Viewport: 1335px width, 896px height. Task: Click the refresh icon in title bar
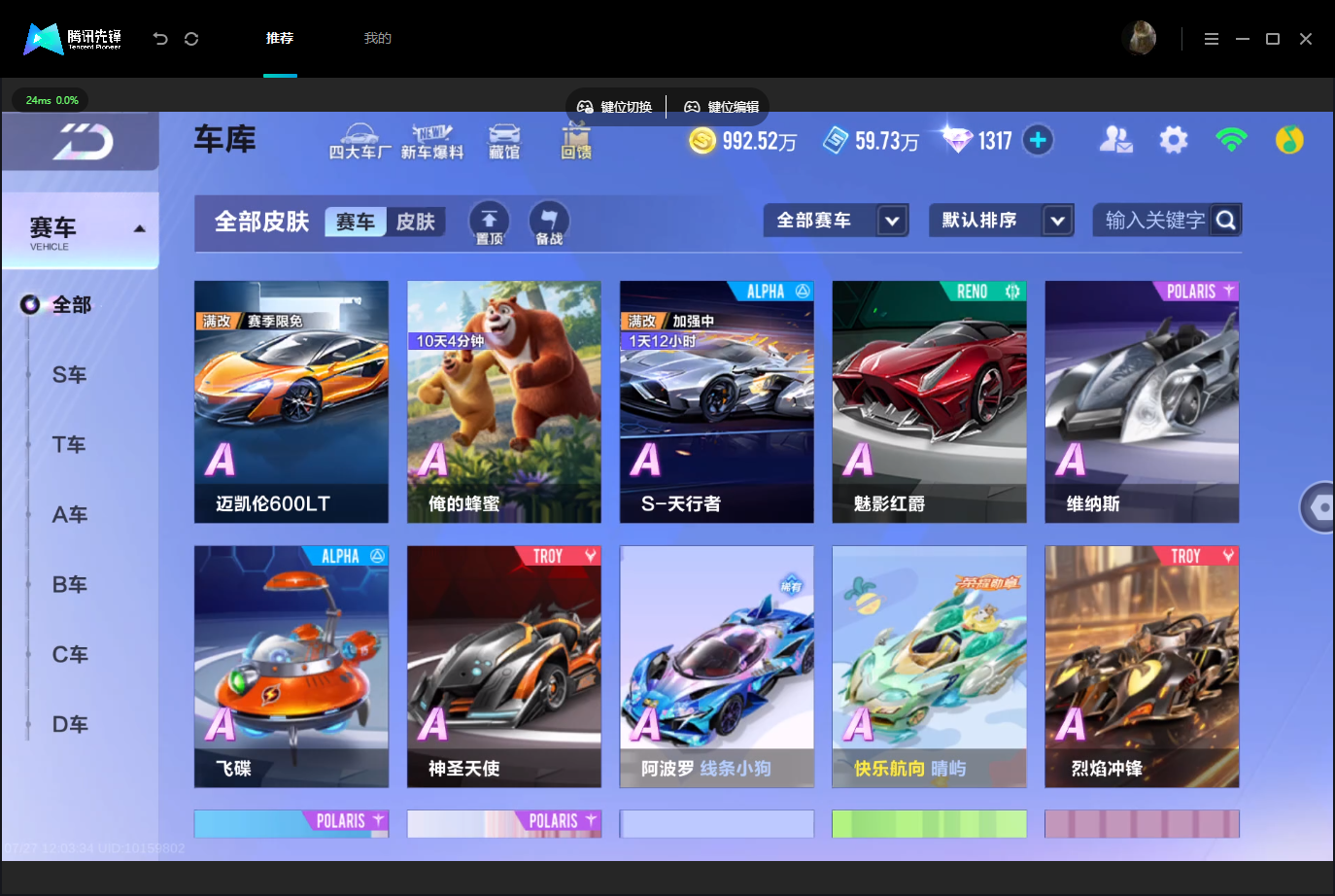click(x=191, y=39)
